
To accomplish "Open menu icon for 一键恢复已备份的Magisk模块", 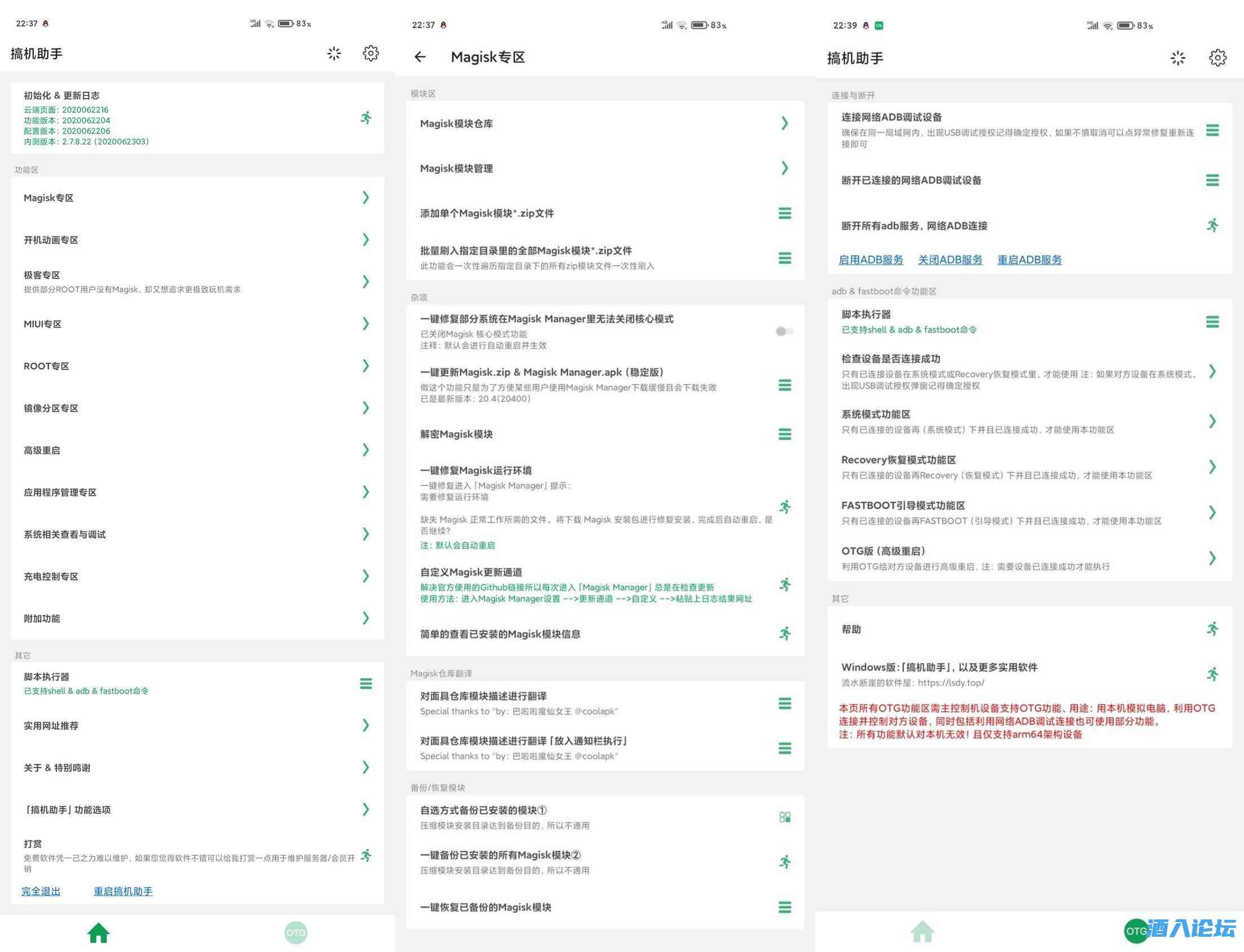I will pos(785,907).
